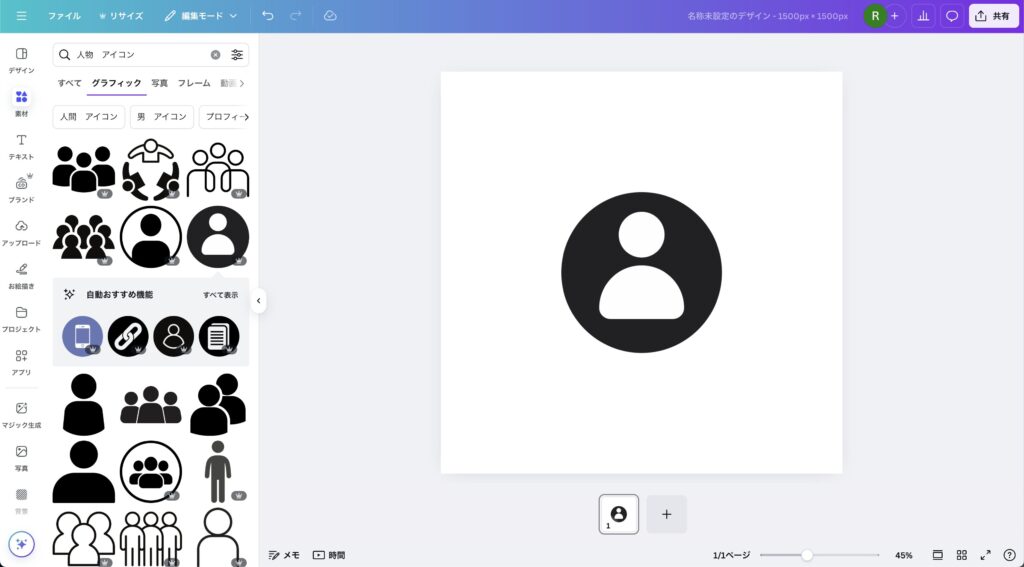Toggle fullscreen presentation mode
1024x567 pixels.
pos(985,555)
